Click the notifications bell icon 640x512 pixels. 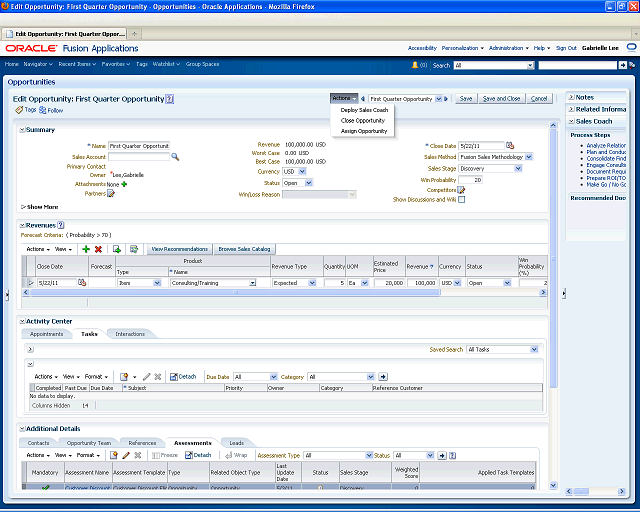415,65
